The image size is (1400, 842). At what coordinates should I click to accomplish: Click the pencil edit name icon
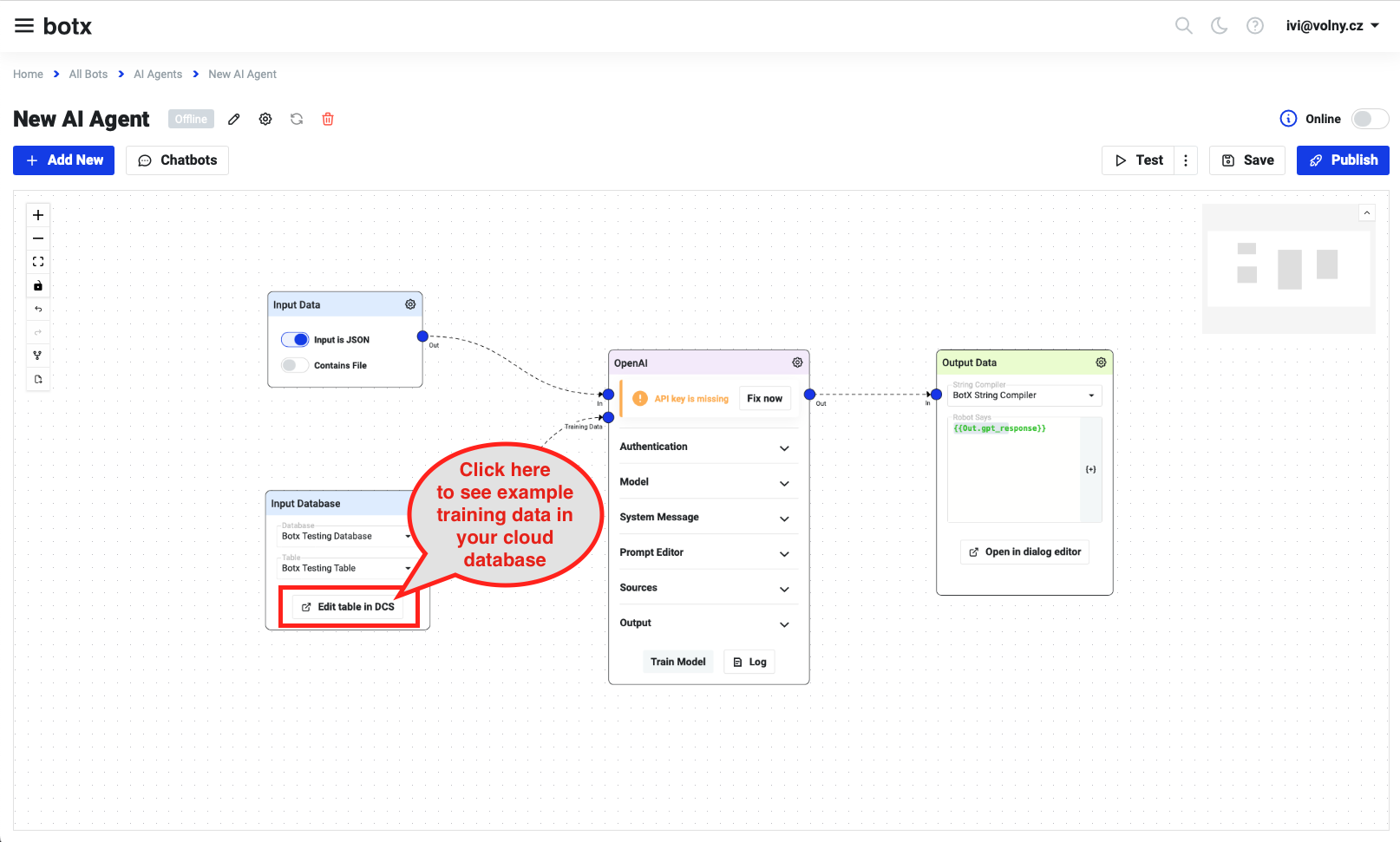coord(233,120)
